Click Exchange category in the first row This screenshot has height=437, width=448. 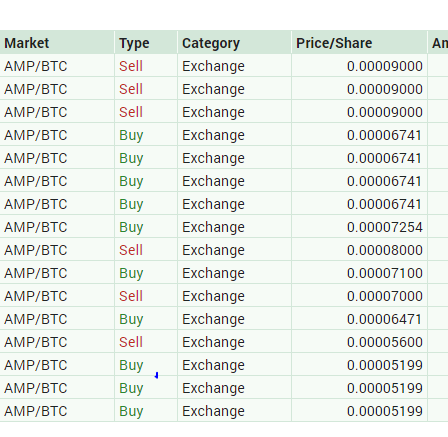(213, 66)
